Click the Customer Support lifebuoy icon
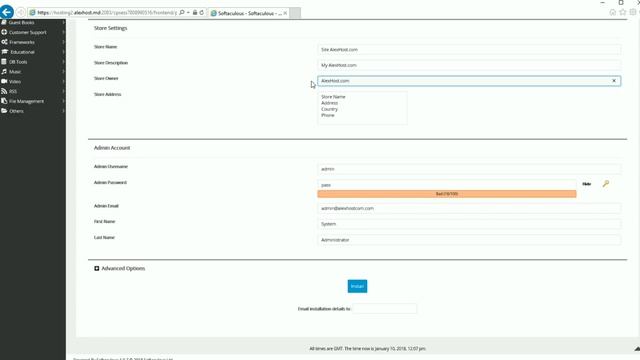The height and width of the screenshot is (360, 640). point(4,32)
